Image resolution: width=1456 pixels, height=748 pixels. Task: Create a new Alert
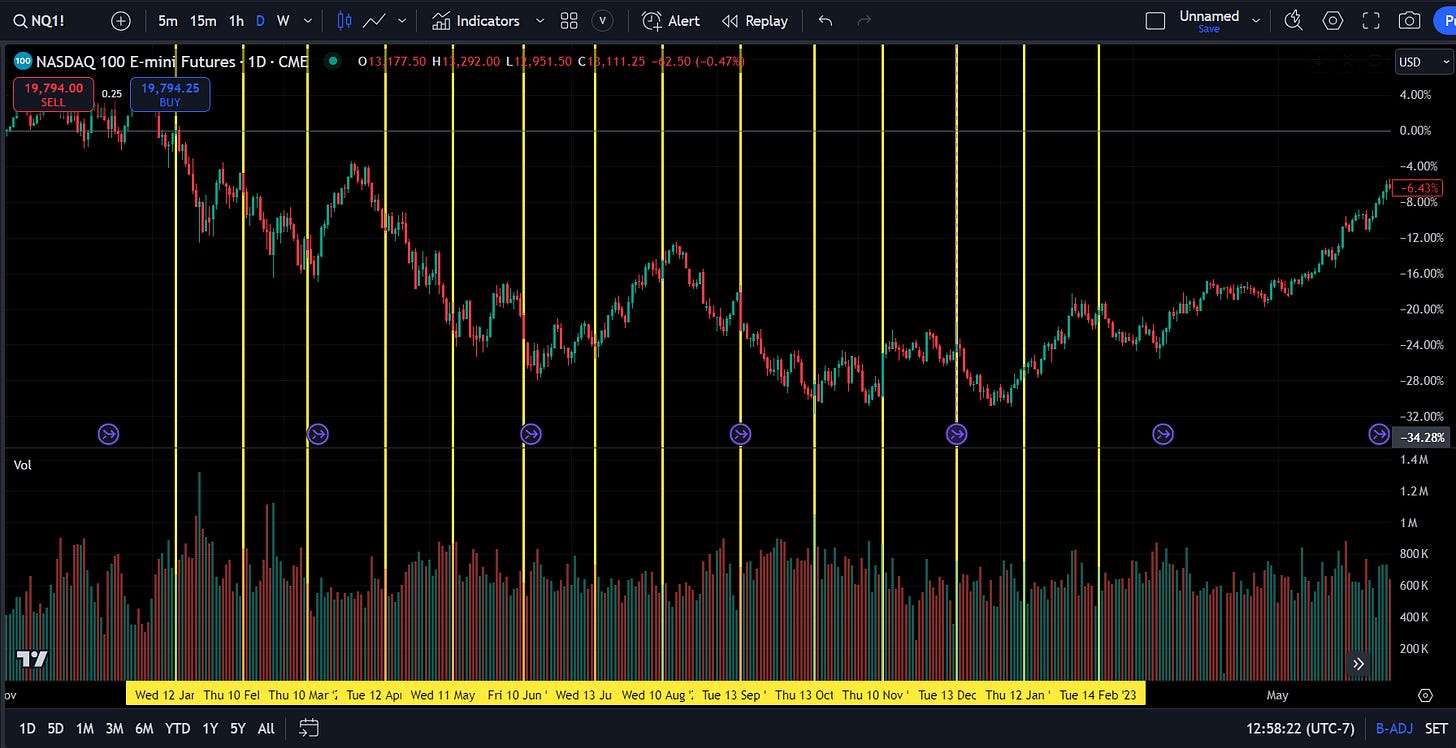[671, 20]
